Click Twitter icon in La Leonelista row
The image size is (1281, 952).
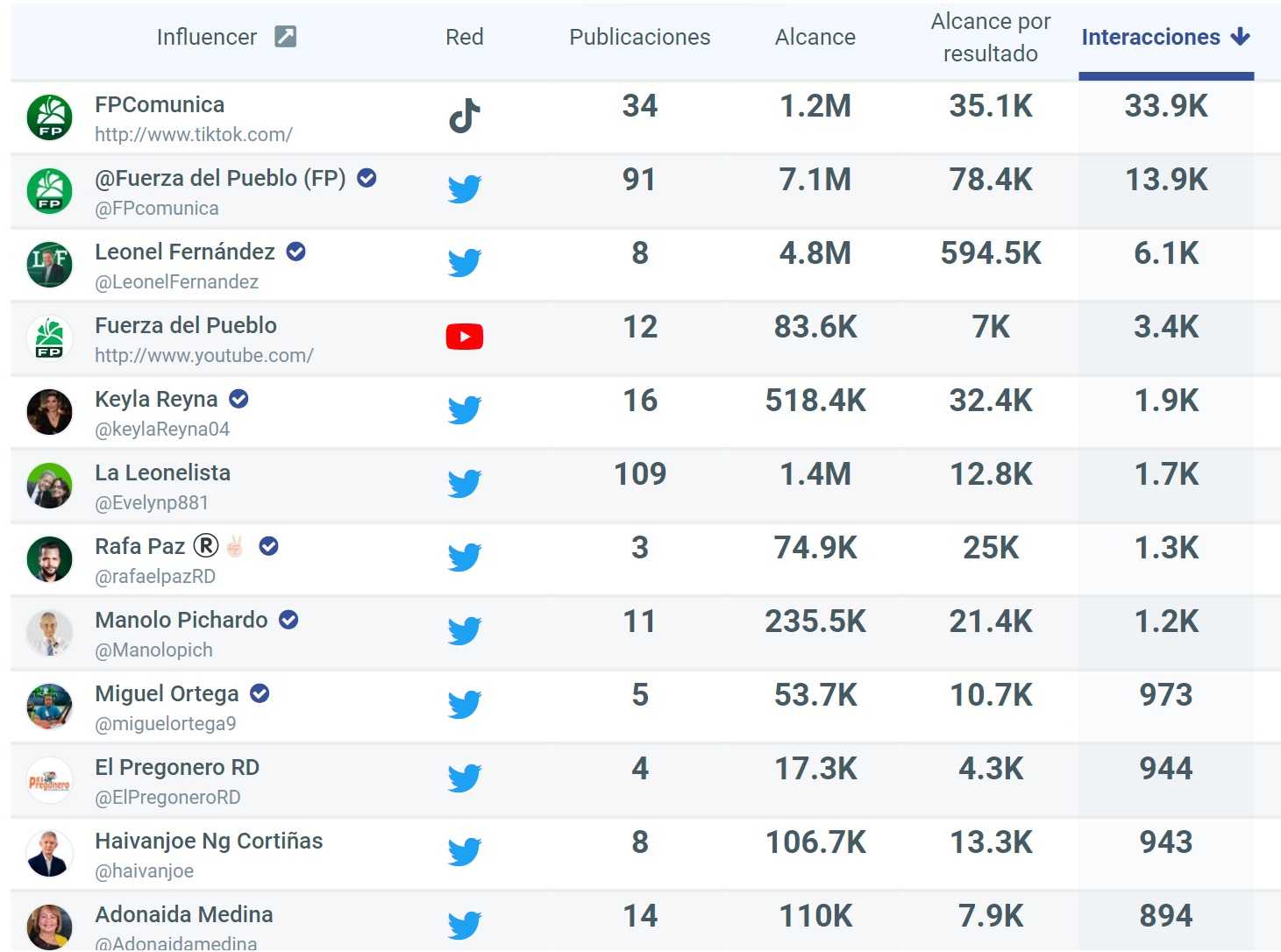[464, 484]
